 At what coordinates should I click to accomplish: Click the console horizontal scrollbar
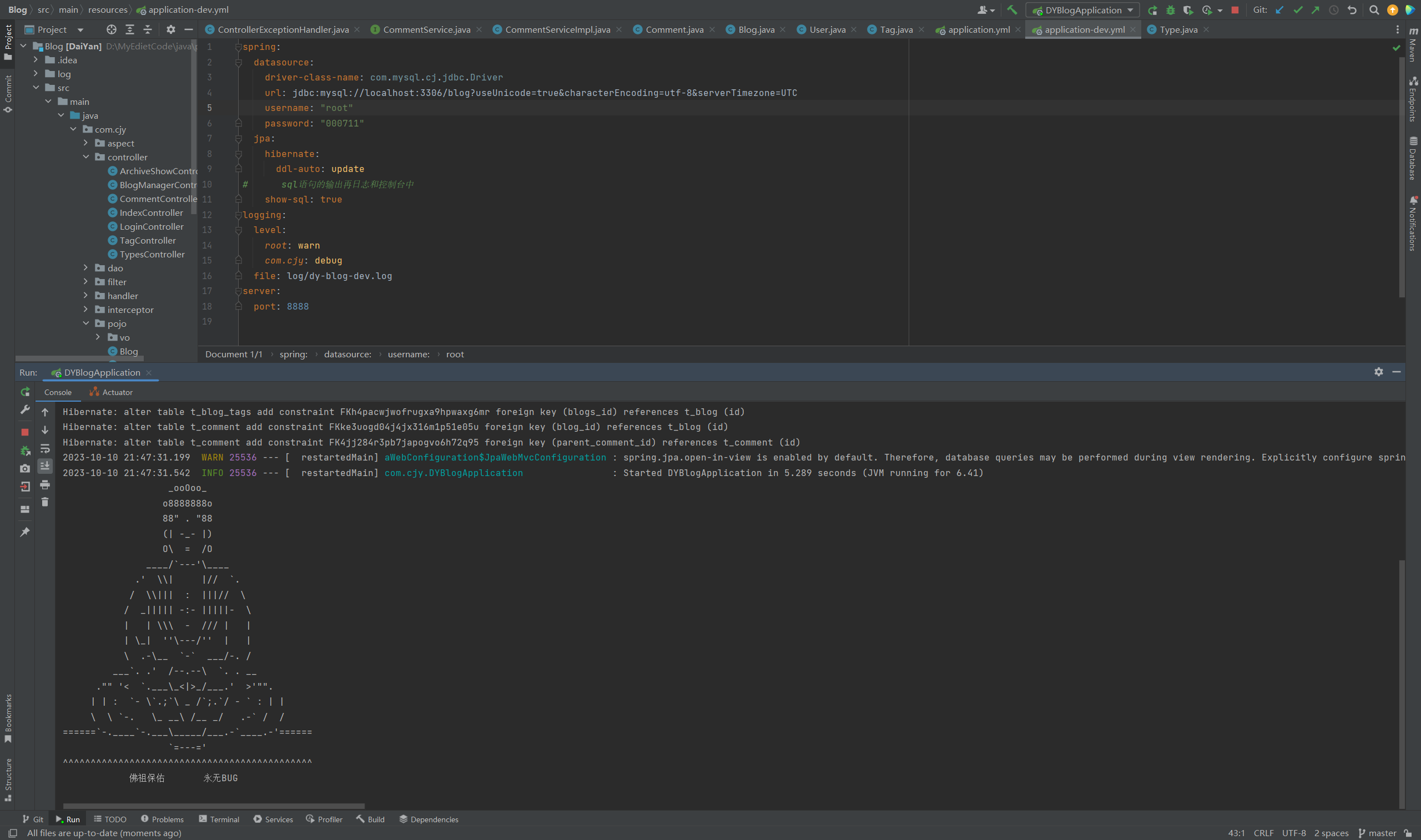click(214, 806)
